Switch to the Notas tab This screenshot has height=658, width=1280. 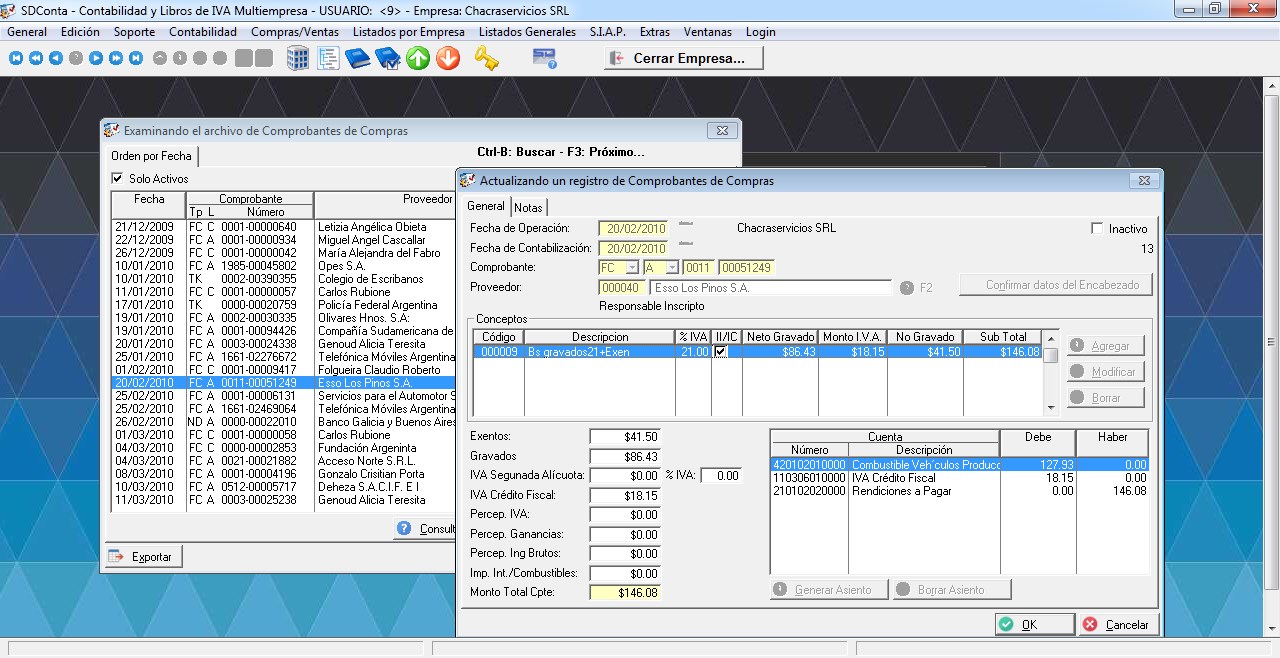click(528, 208)
